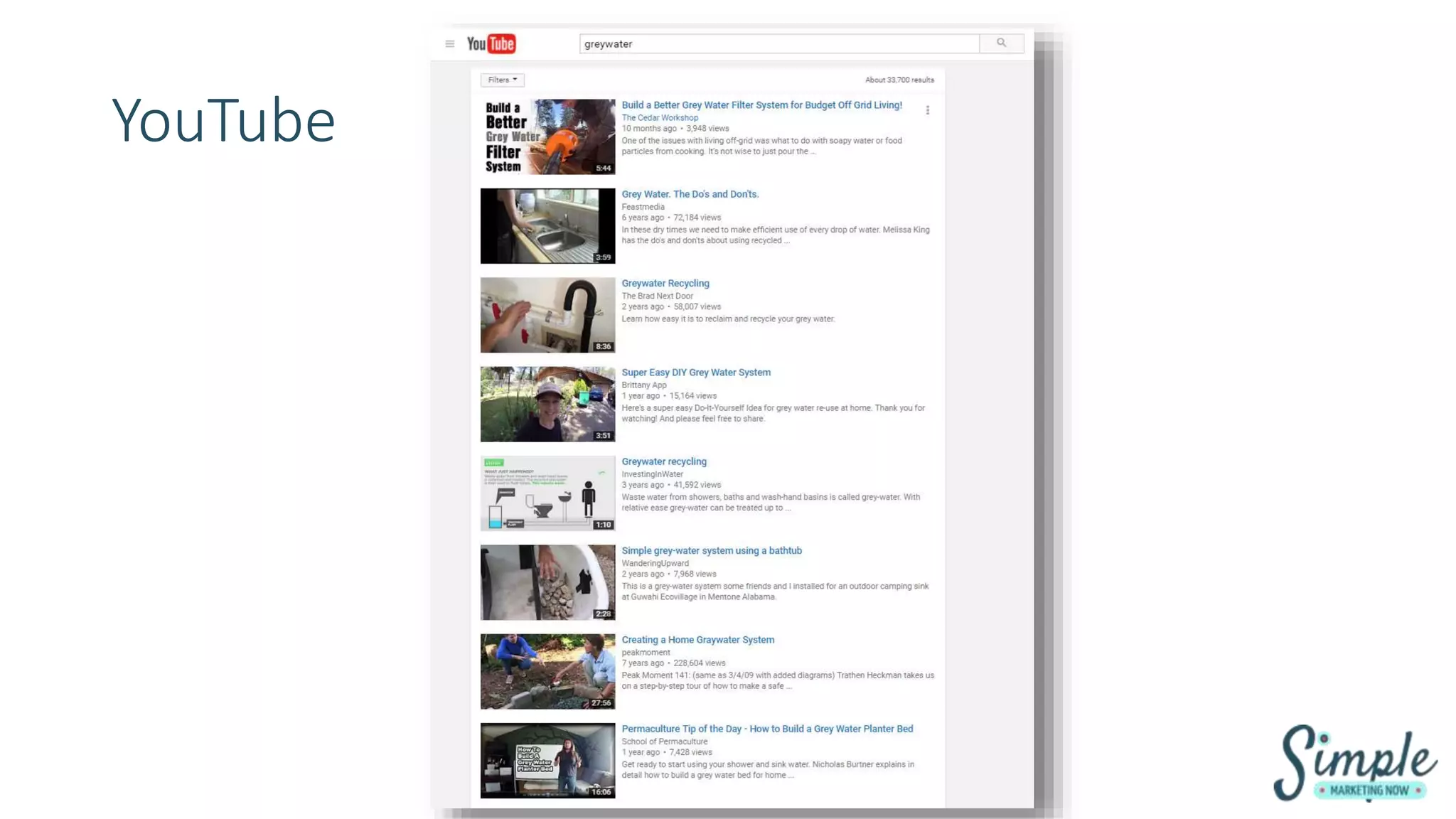The image size is (1456, 819).
Task: Click the magnifier search button
Action: coord(1002,43)
